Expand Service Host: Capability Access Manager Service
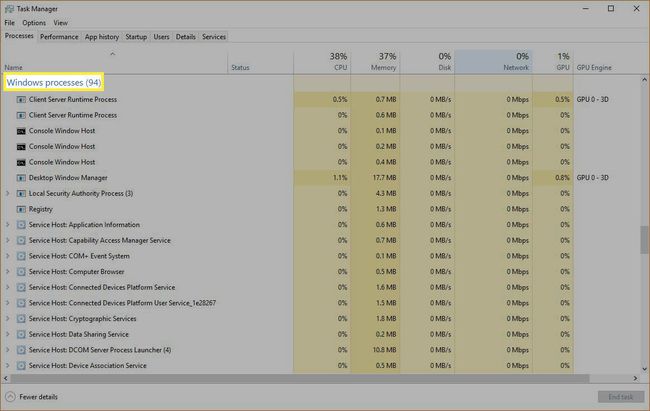Screen dimensions: 650x411 (7, 241)
